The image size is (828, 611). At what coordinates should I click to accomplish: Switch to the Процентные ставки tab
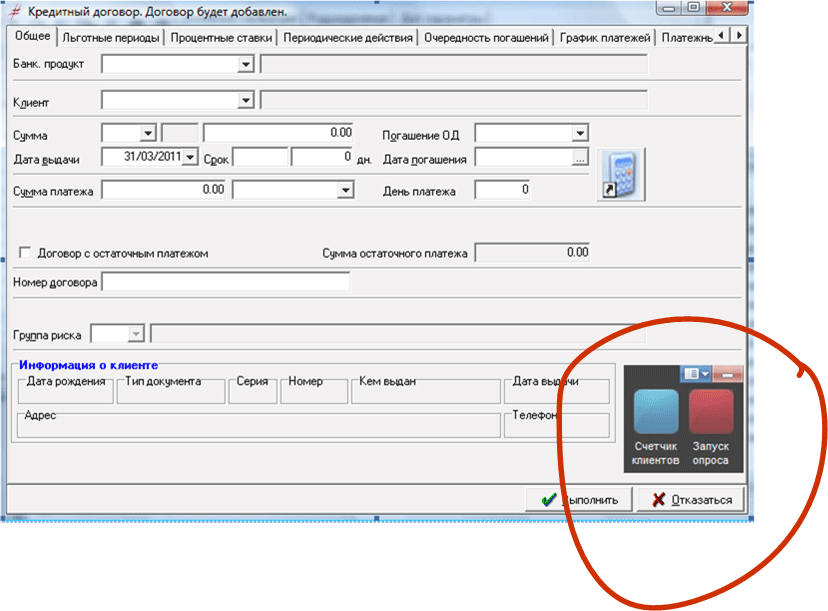point(222,38)
